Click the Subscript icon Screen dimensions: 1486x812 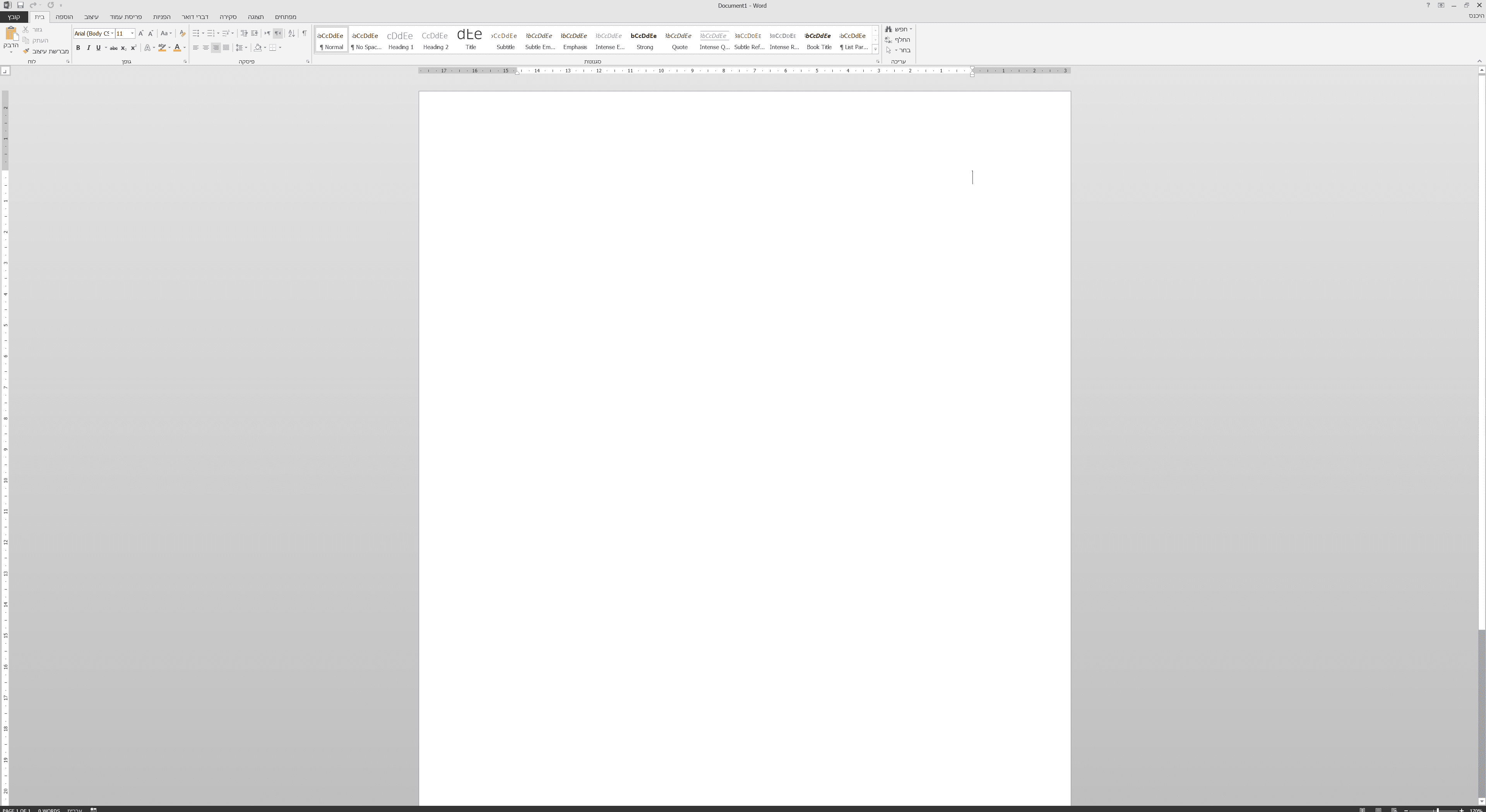tap(123, 48)
